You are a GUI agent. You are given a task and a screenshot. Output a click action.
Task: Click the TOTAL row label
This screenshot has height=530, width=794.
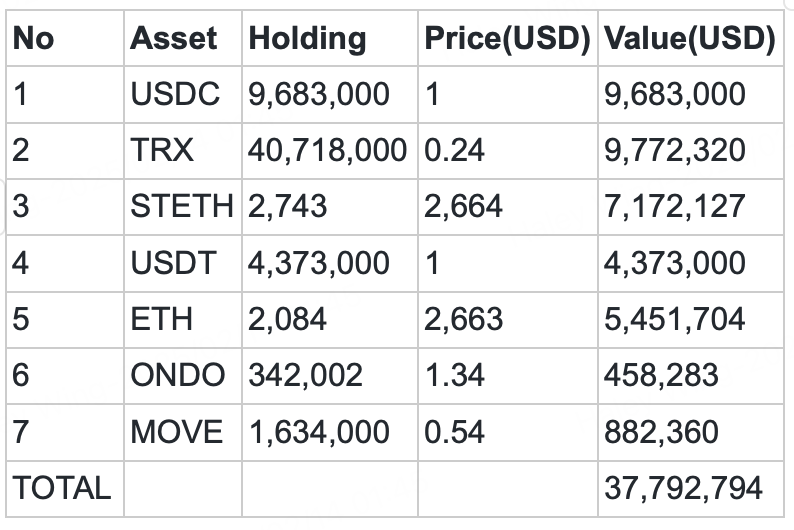tap(61, 489)
